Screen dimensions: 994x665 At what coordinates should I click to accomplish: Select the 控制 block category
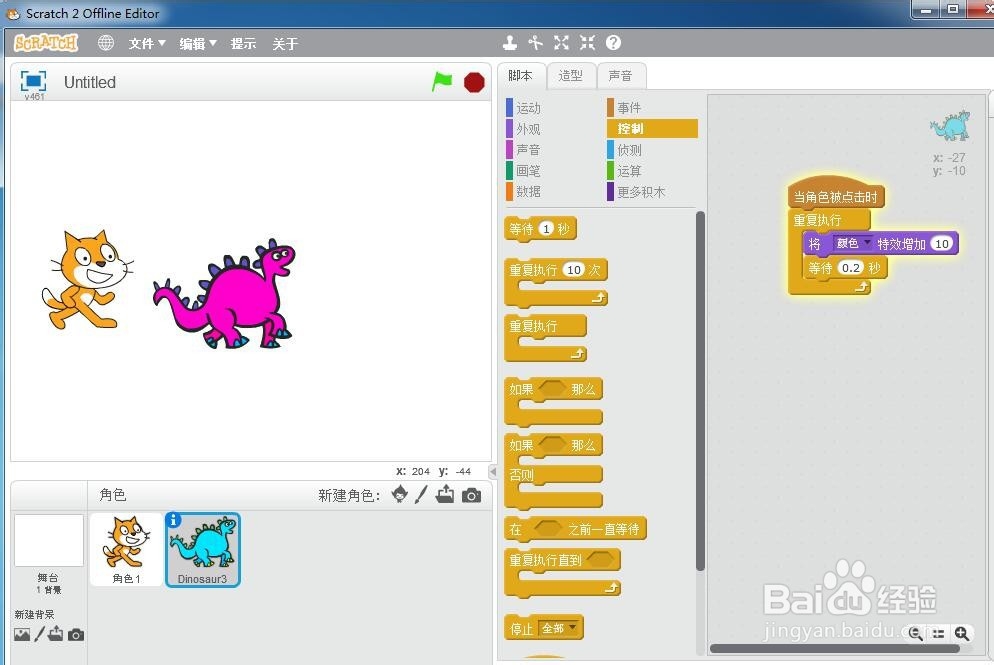tap(652, 129)
